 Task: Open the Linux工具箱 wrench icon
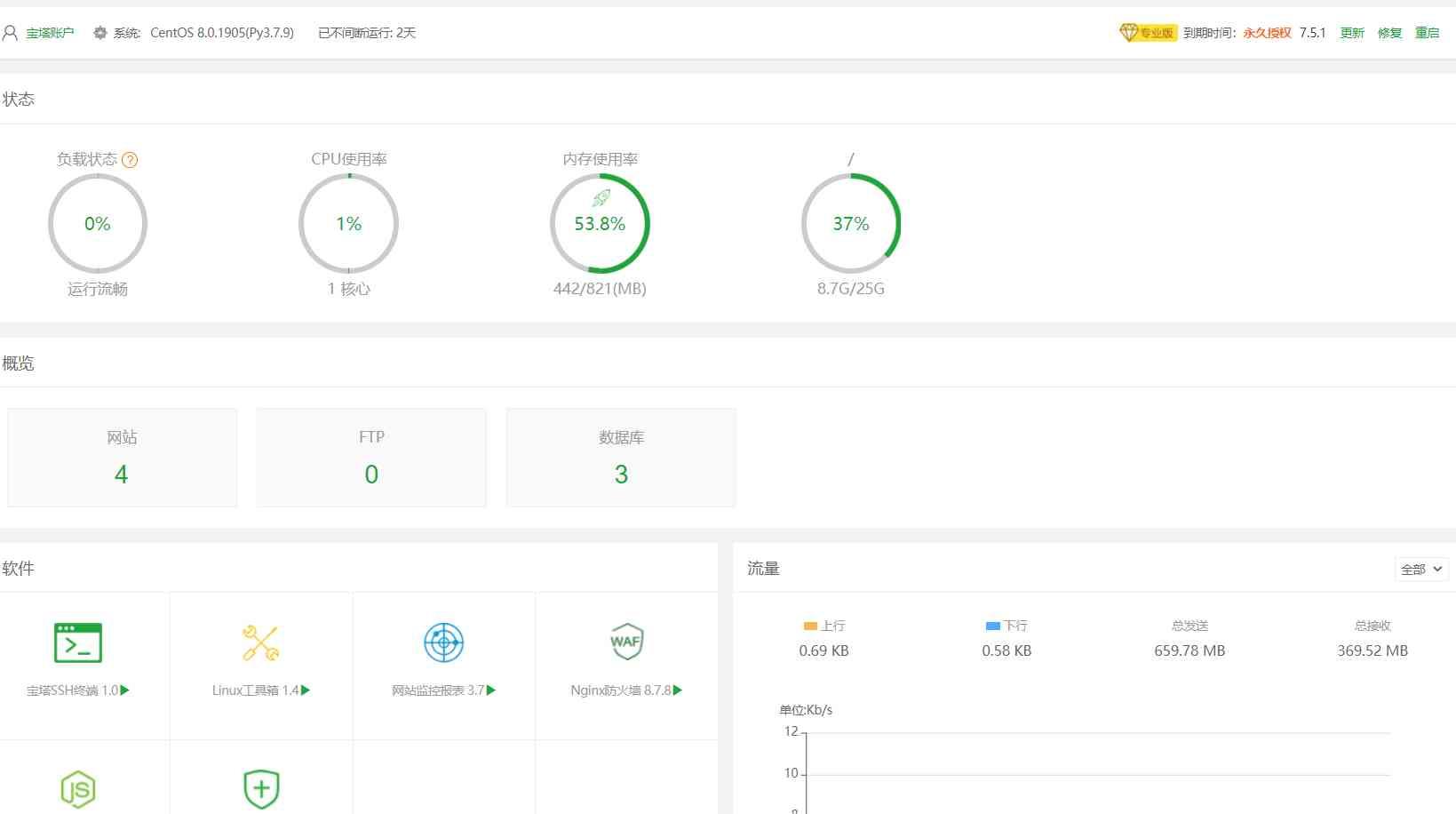tap(261, 642)
